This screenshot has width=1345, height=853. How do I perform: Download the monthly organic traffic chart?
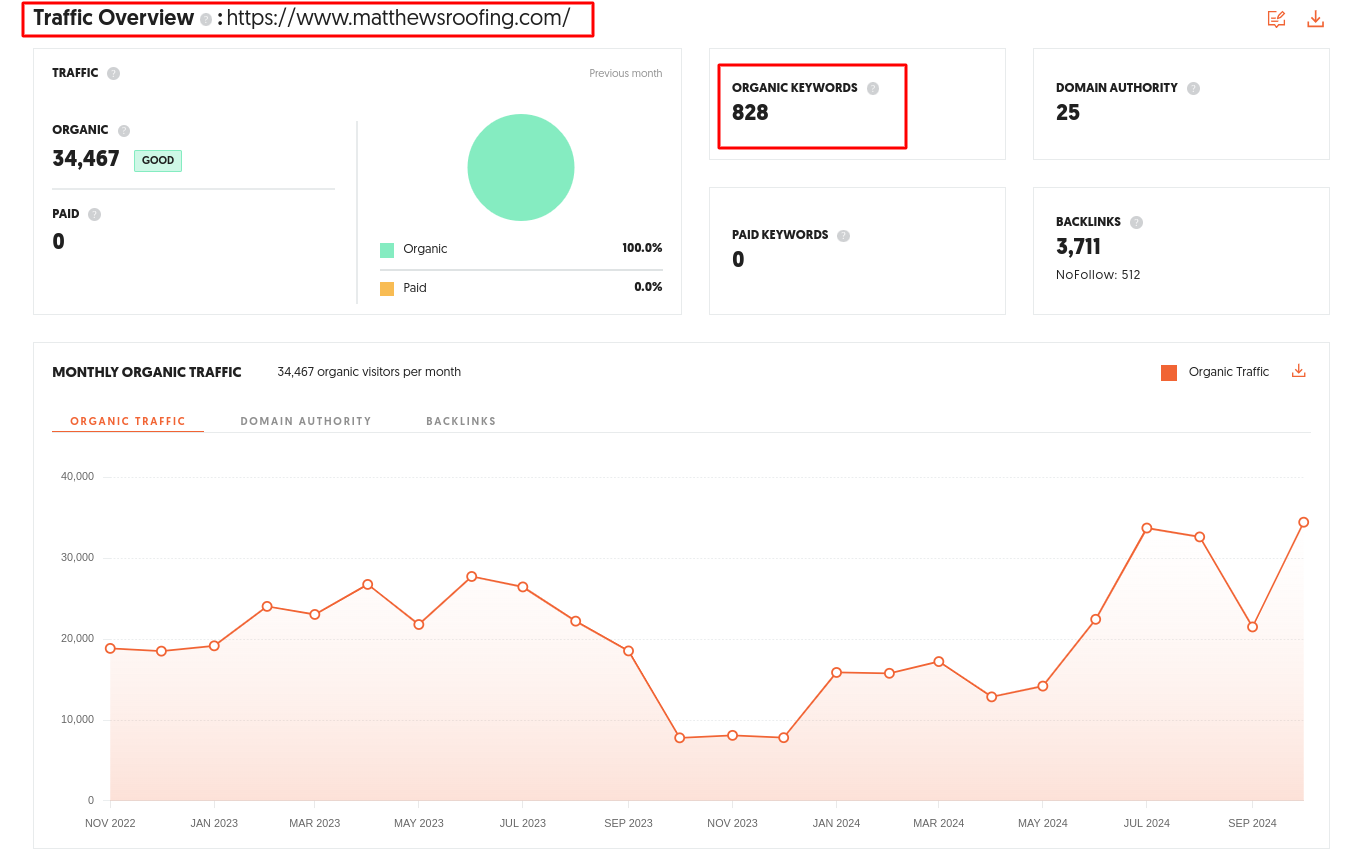pos(1299,371)
